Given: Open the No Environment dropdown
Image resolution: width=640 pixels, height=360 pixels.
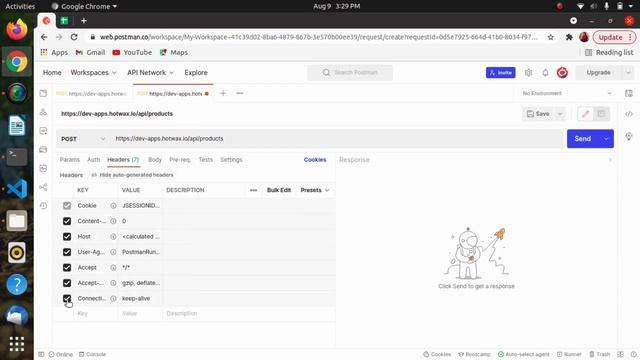Looking at the screenshot, I should pos(567,93).
